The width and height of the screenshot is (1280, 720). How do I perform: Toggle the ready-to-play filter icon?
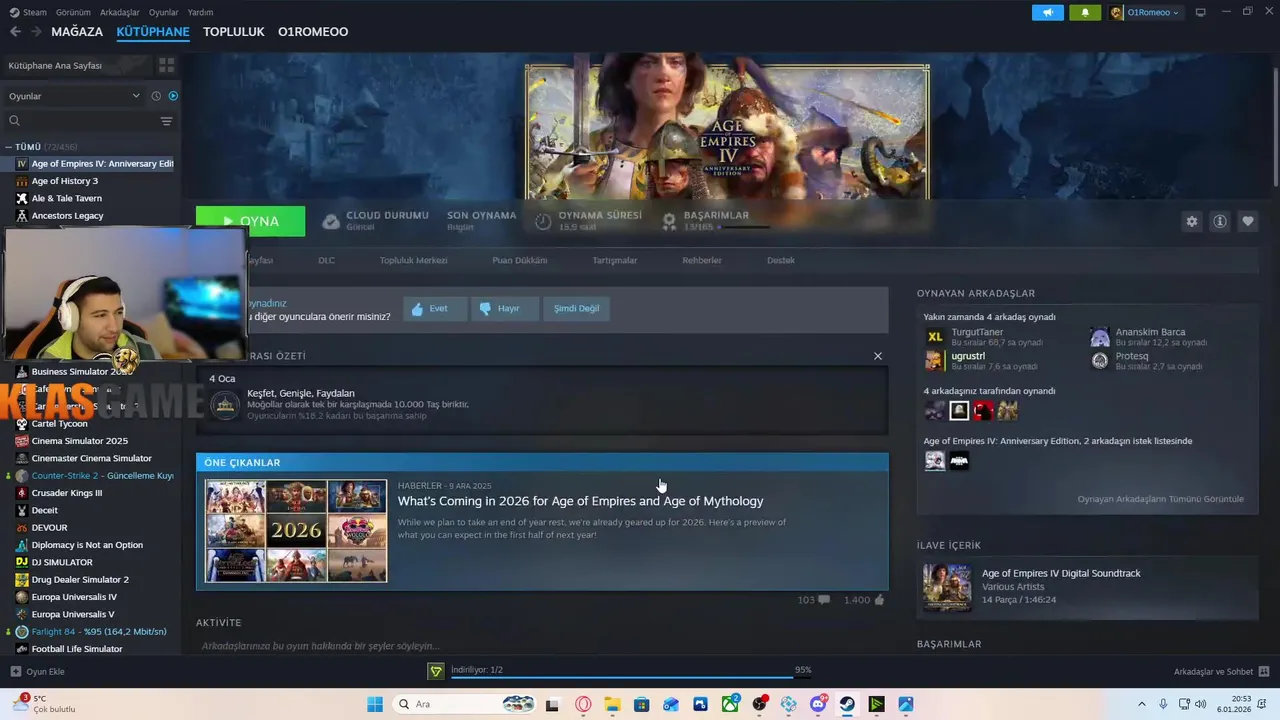(x=173, y=96)
